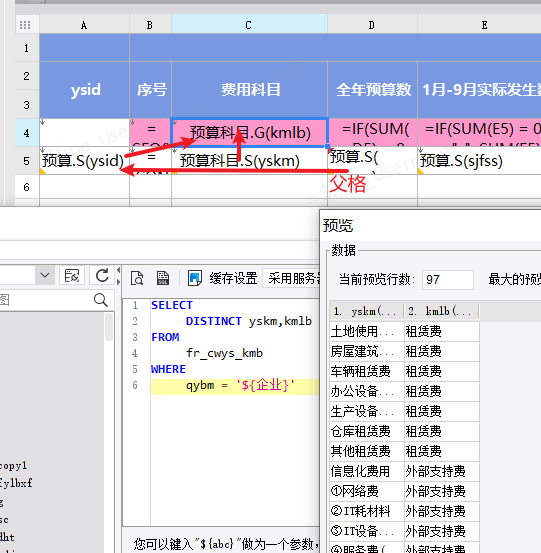Click the SQL document icon in the toolbar

pyautogui.click(x=163, y=278)
